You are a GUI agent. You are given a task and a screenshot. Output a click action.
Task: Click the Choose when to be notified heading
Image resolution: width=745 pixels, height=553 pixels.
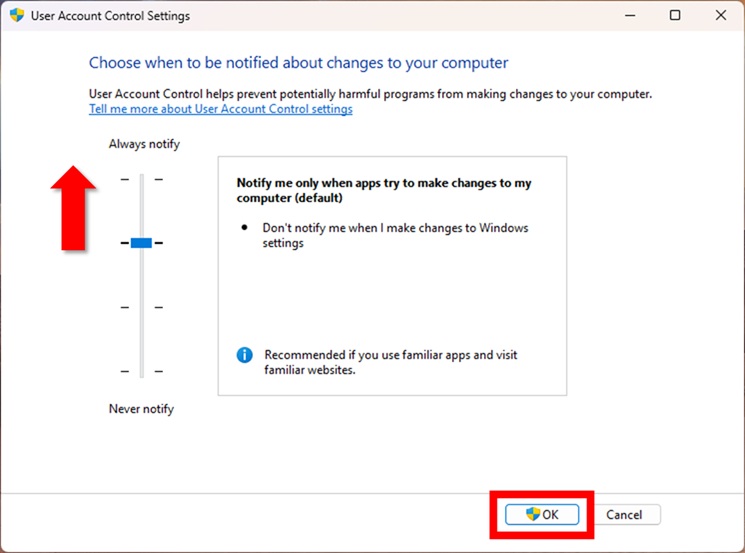tap(298, 62)
